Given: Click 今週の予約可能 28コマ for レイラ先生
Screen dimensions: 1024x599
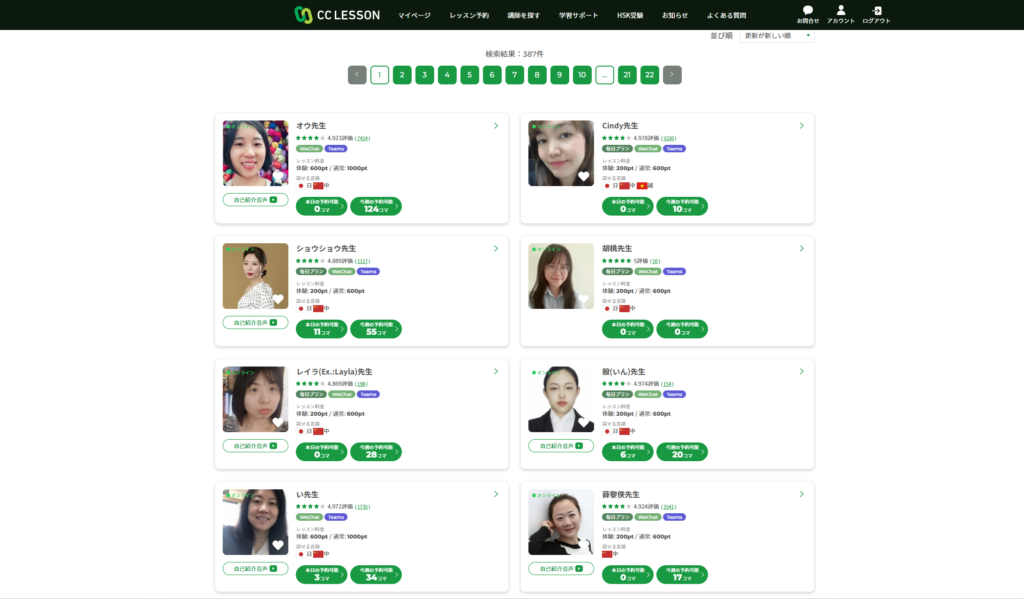Looking at the screenshot, I should point(376,452).
